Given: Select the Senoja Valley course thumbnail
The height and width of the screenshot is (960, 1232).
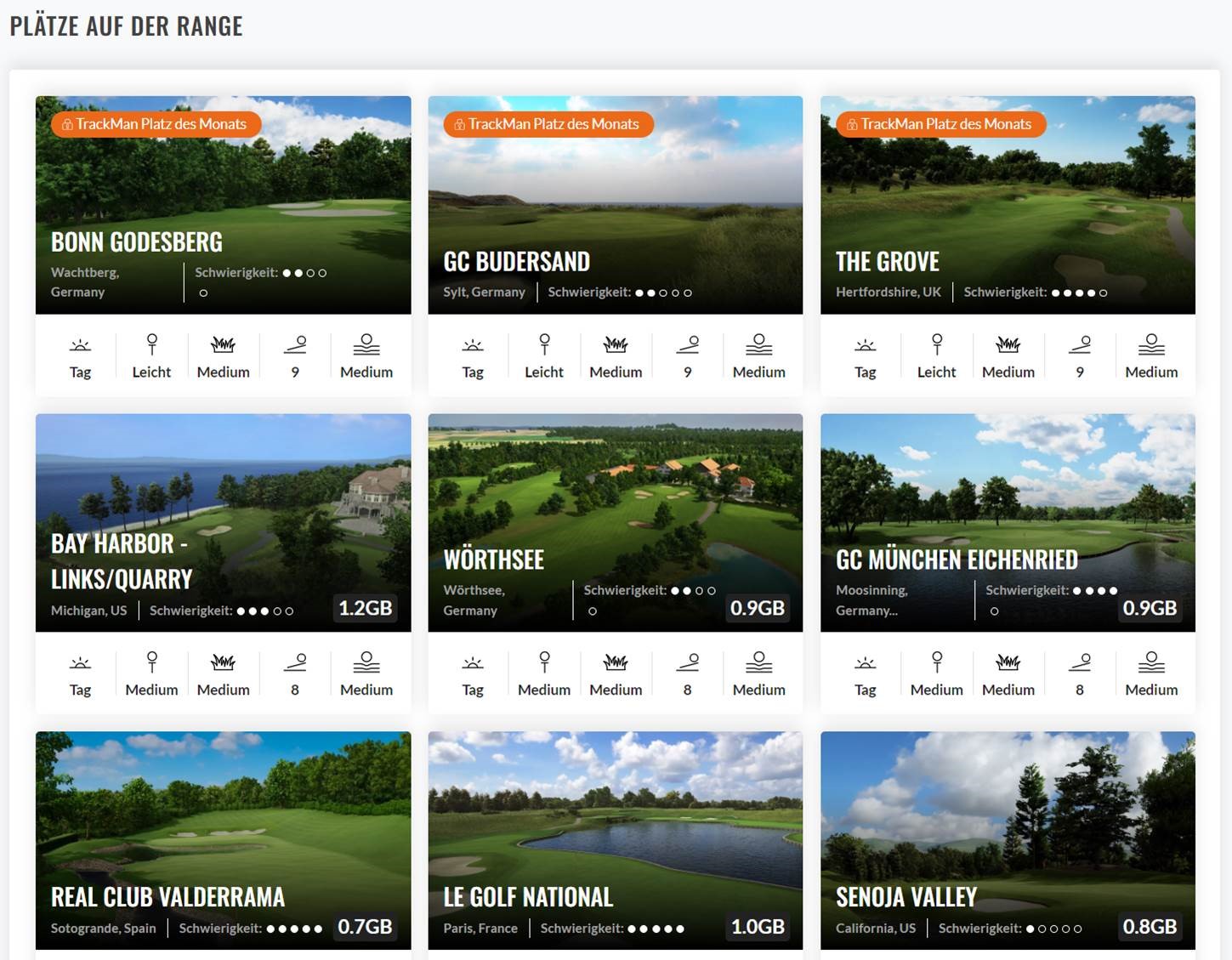Looking at the screenshot, I should 1008,840.
